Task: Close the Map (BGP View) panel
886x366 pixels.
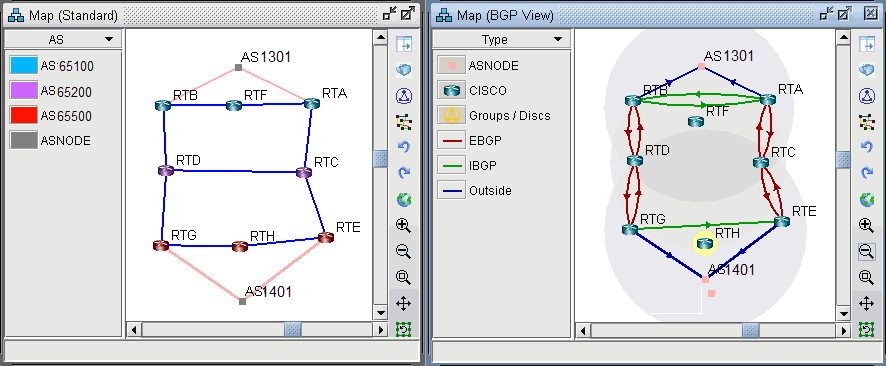Action: coord(871,14)
